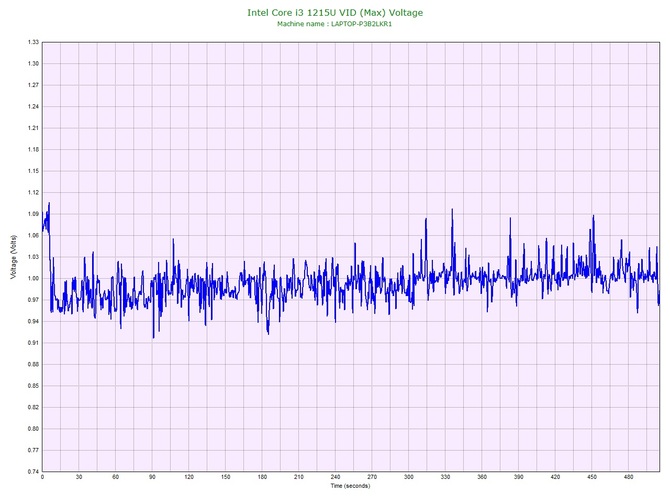Image resolution: width=670 pixels, height=503 pixels.
Task: Select the 0.91 tick on the voltage axis
Action: pos(33,343)
